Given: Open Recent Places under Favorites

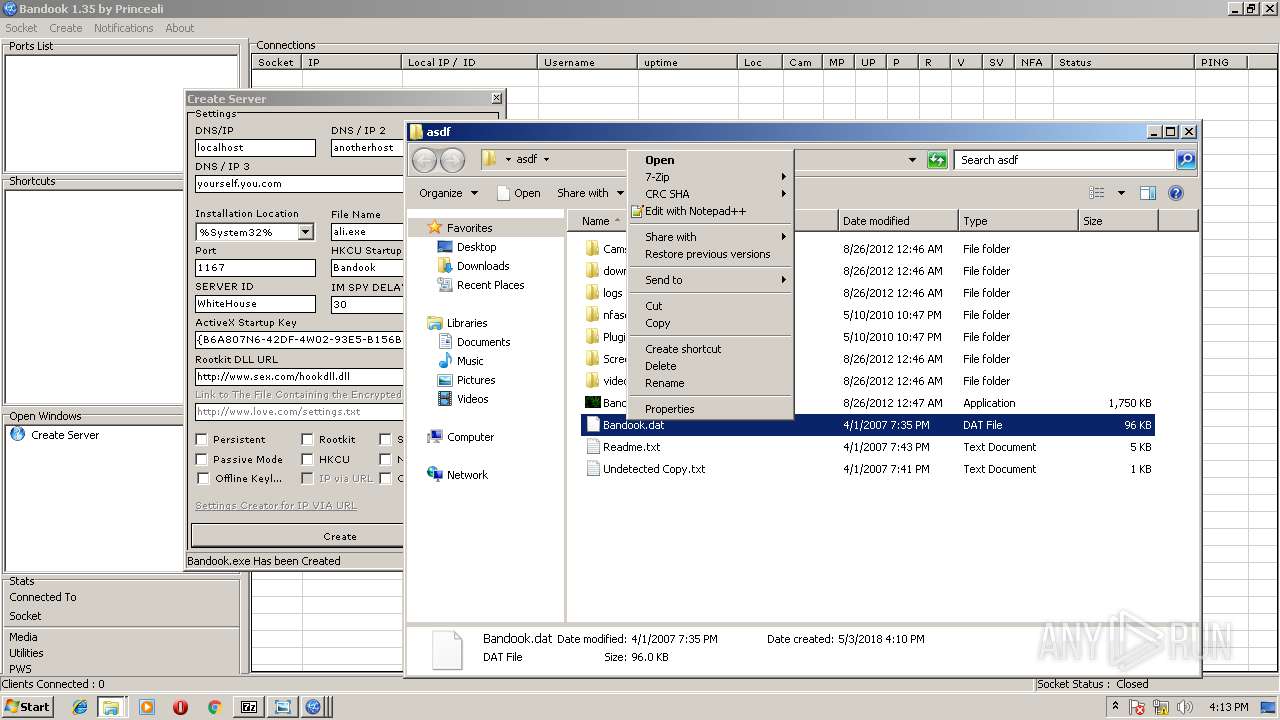Looking at the screenshot, I should pos(490,285).
